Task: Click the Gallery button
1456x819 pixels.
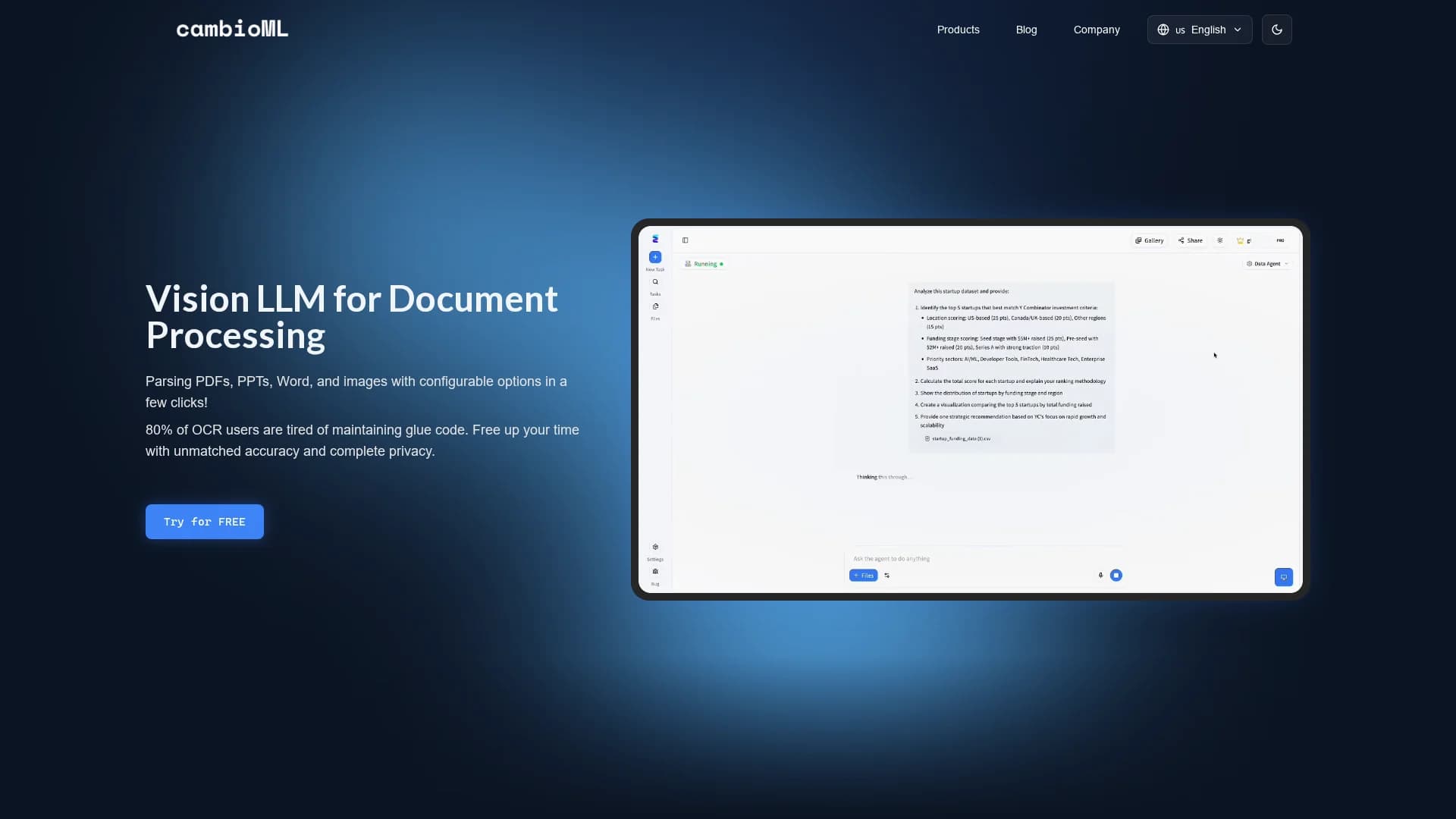Action: [x=1150, y=240]
